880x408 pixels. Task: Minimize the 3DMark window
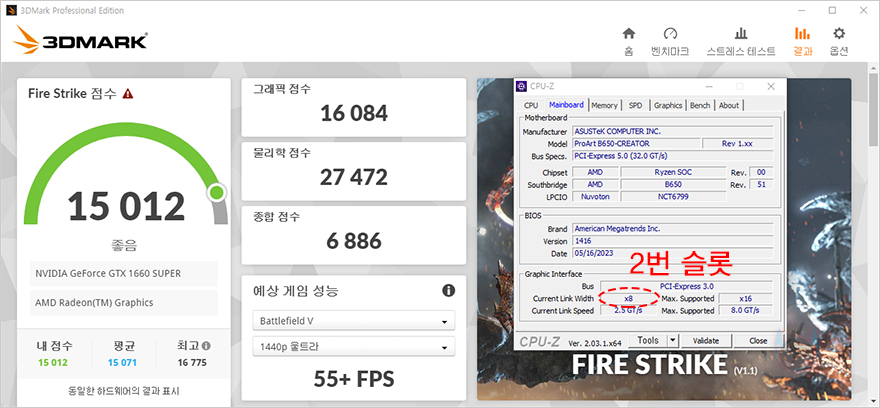(803, 10)
